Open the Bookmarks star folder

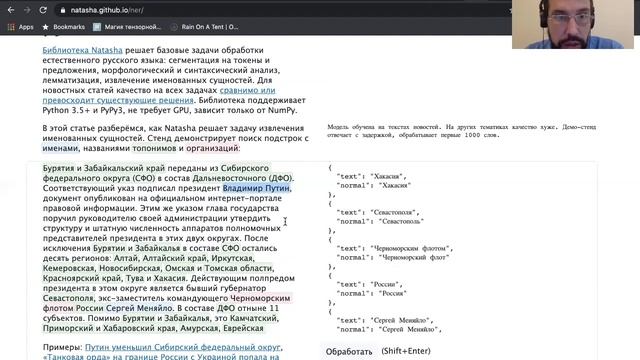(64, 27)
